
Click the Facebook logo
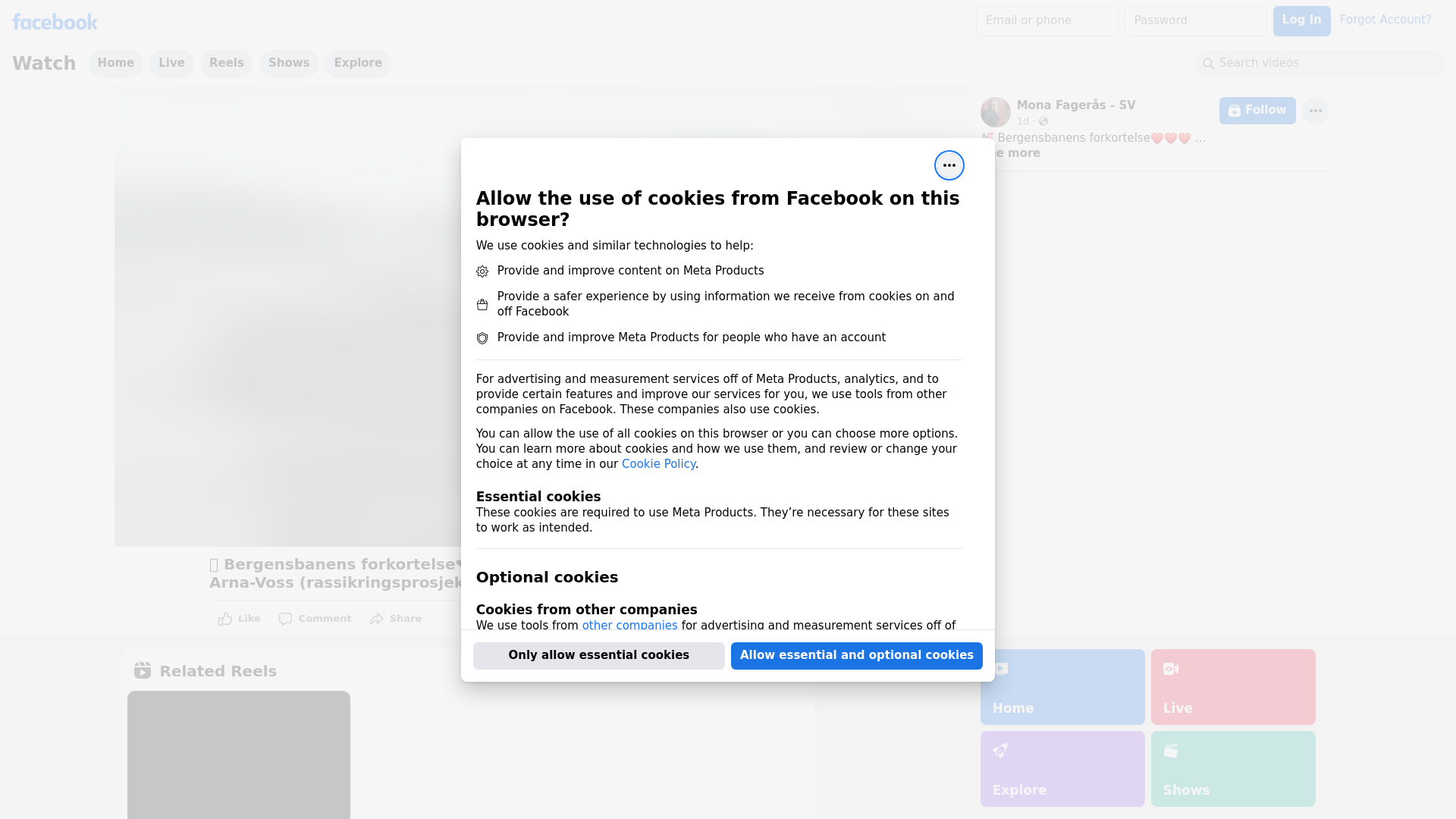click(55, 22)
